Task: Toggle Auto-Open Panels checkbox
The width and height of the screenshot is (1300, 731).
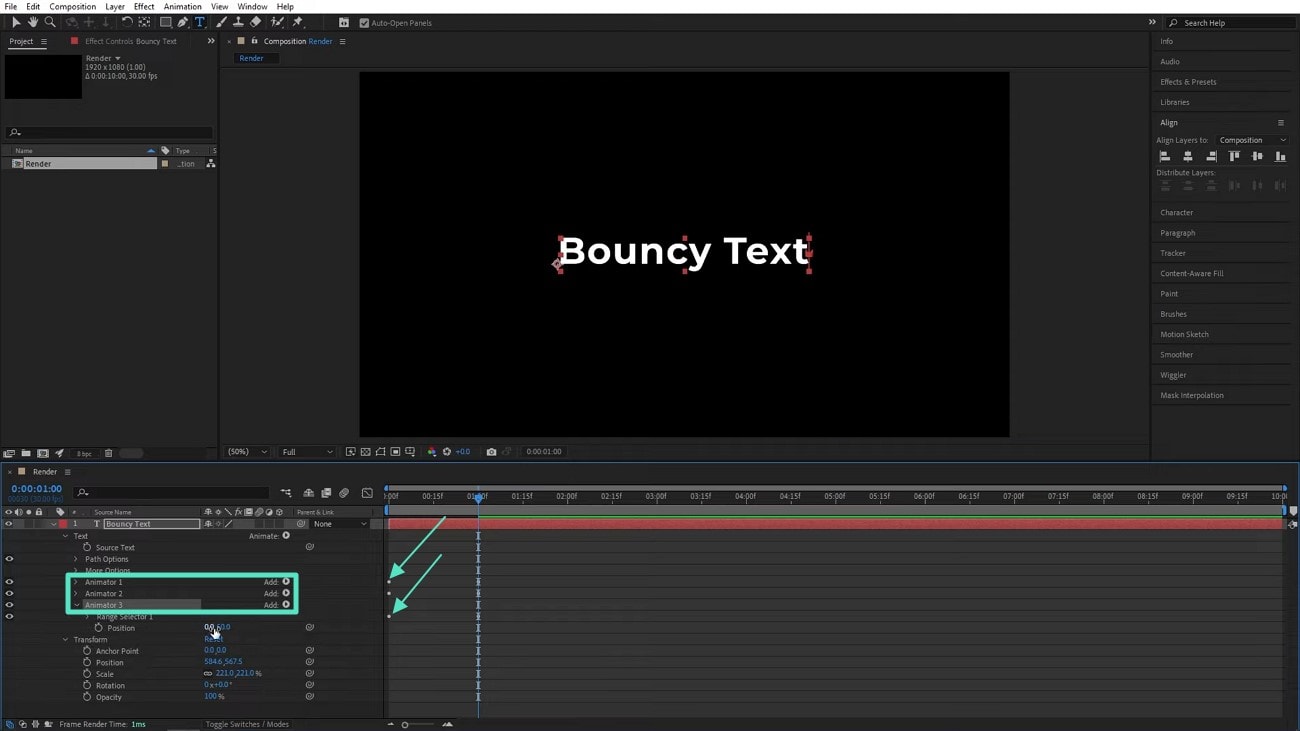Action: [364, 23]
